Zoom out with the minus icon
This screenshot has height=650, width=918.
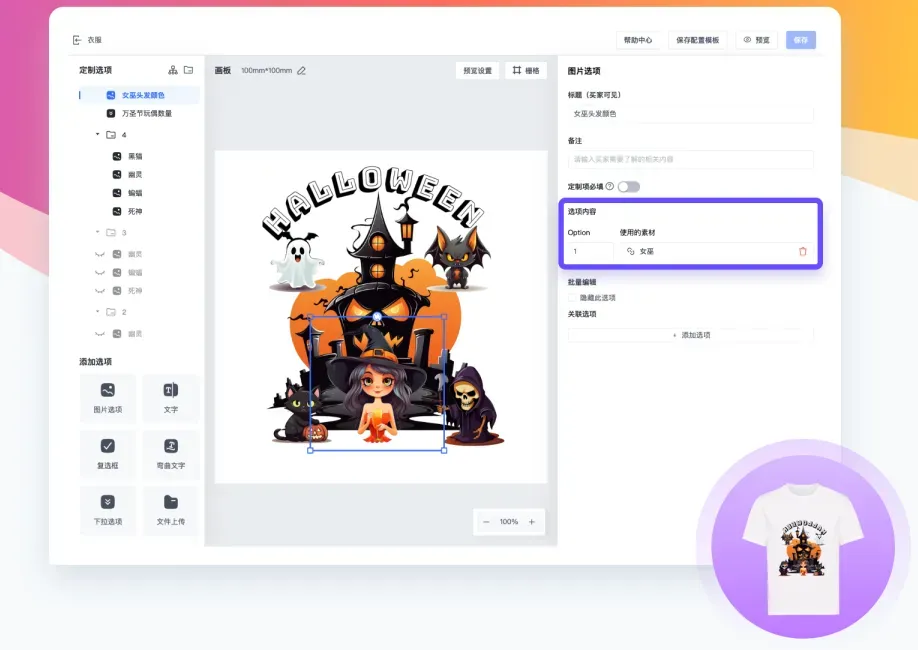(x=487, y=522)
